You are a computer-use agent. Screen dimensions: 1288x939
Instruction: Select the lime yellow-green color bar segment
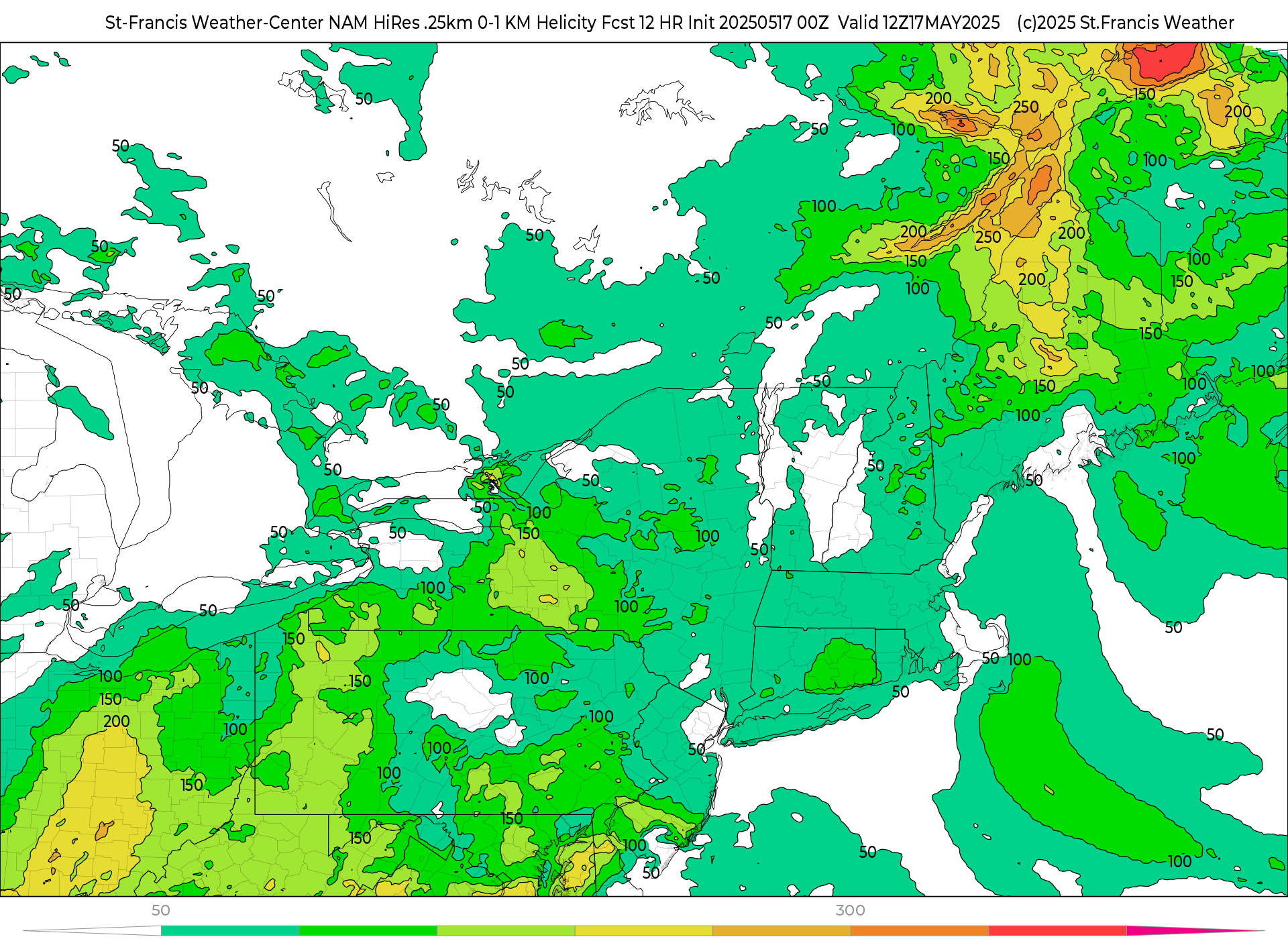506,931
